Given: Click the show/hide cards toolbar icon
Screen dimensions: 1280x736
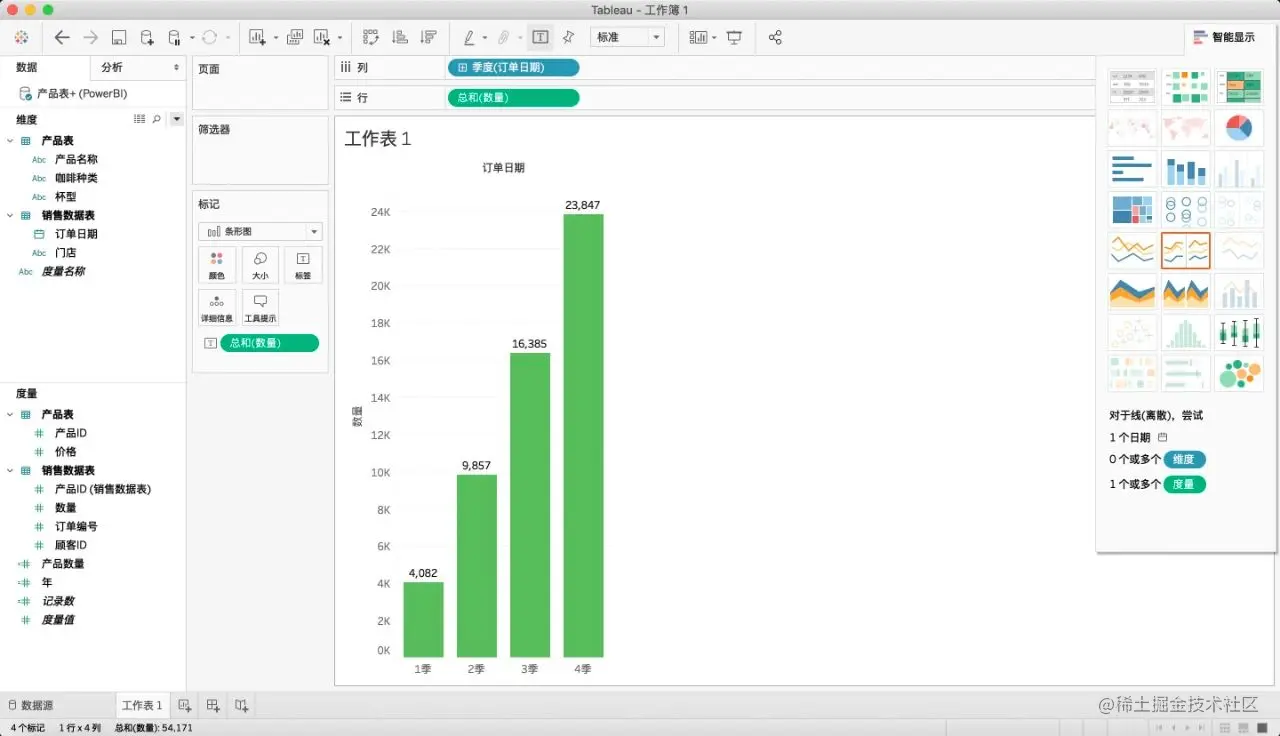Looking at the screenshot, I should 698,37.
